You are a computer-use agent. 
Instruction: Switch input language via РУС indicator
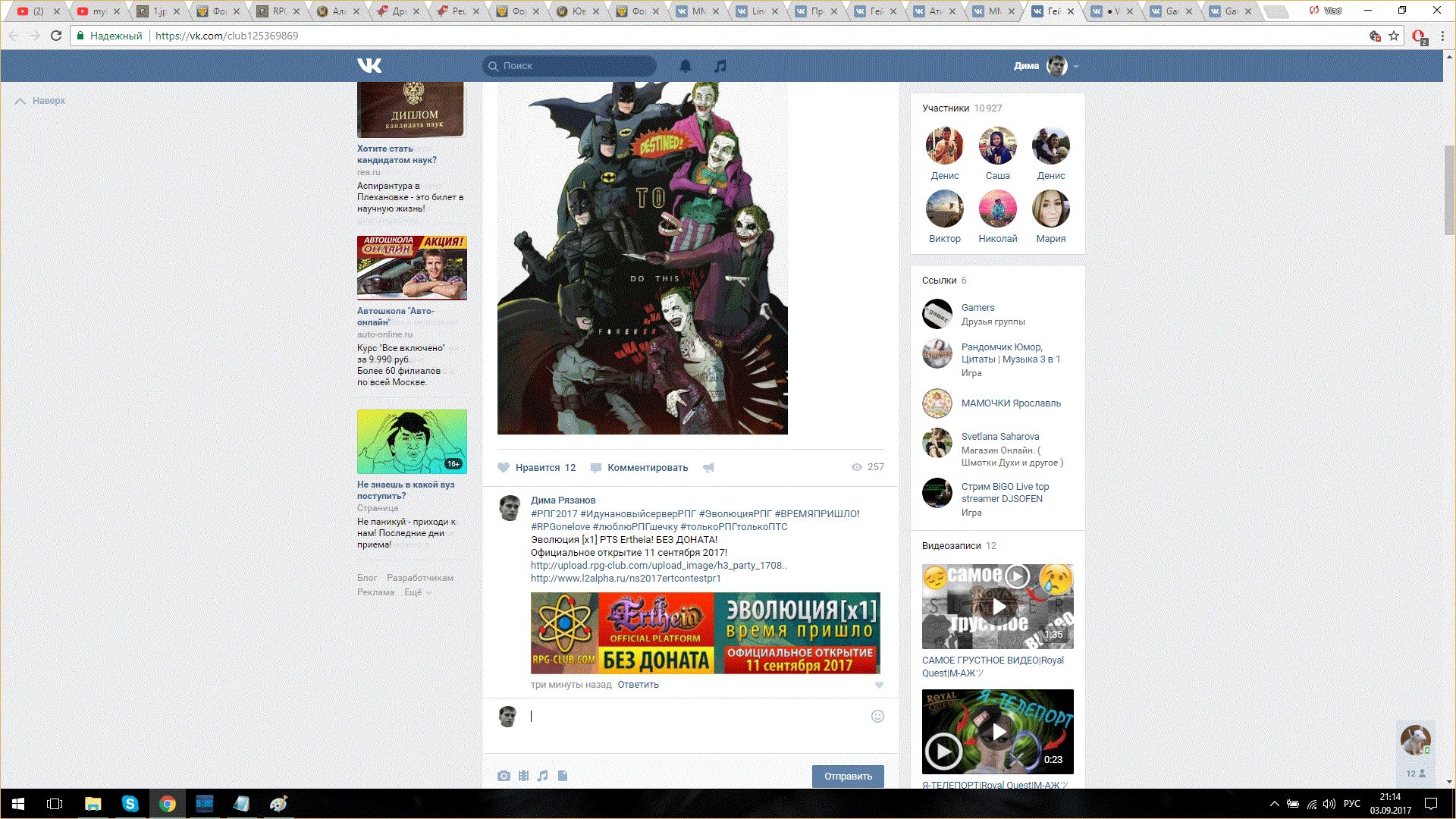1351,804
